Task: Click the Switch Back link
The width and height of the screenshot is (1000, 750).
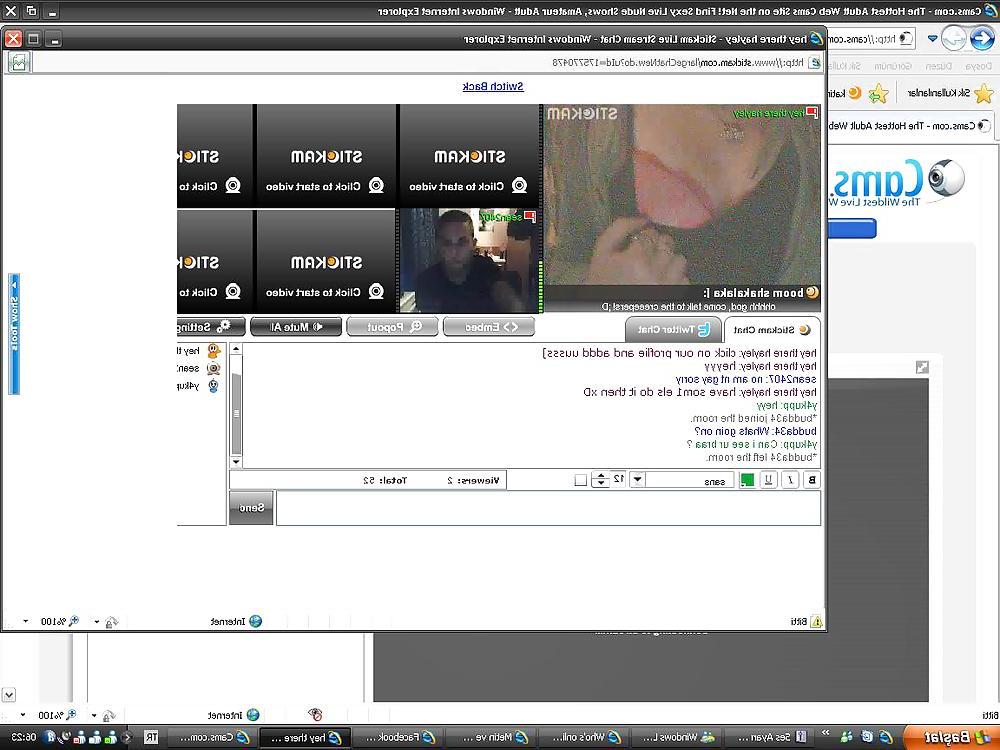Action: coord(493,87)
